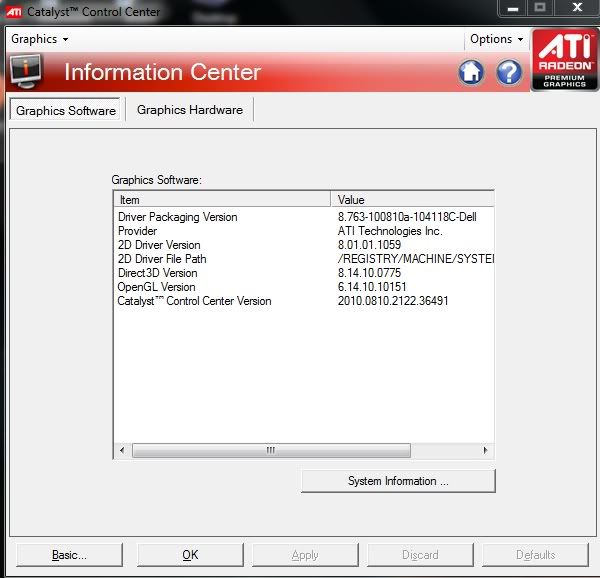Minimize the Catalyst Control Center window

(513, 8)
